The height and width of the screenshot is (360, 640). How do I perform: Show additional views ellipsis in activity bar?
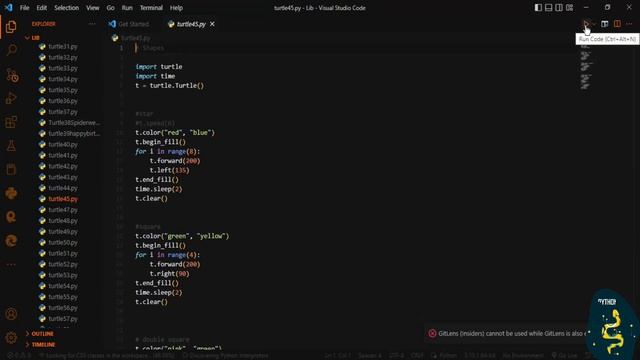[11, 264]
